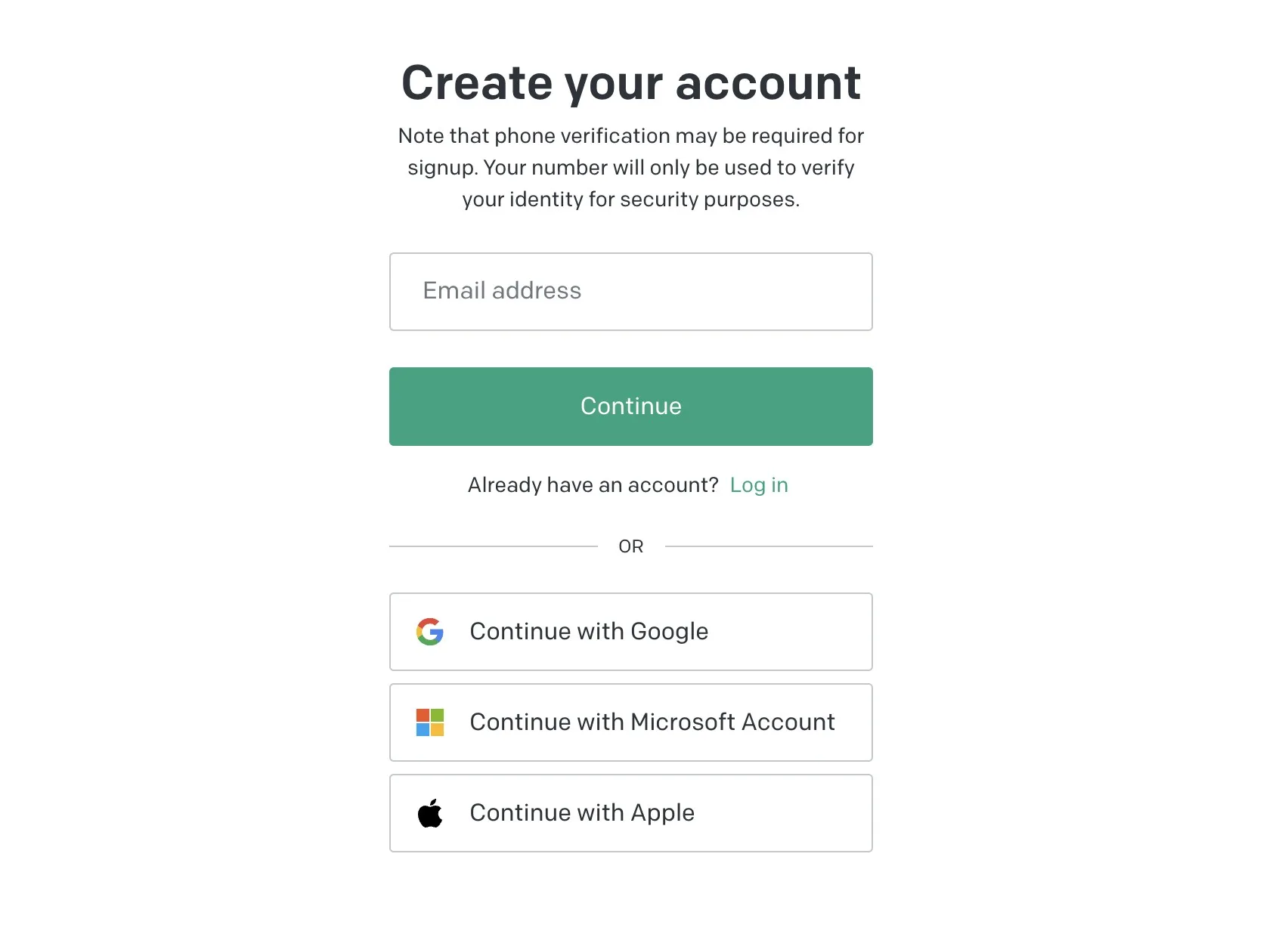Select the Google icon on the sign-in button
The image size is (1288, 928).
pyautogui.click(x=429, y=632)
